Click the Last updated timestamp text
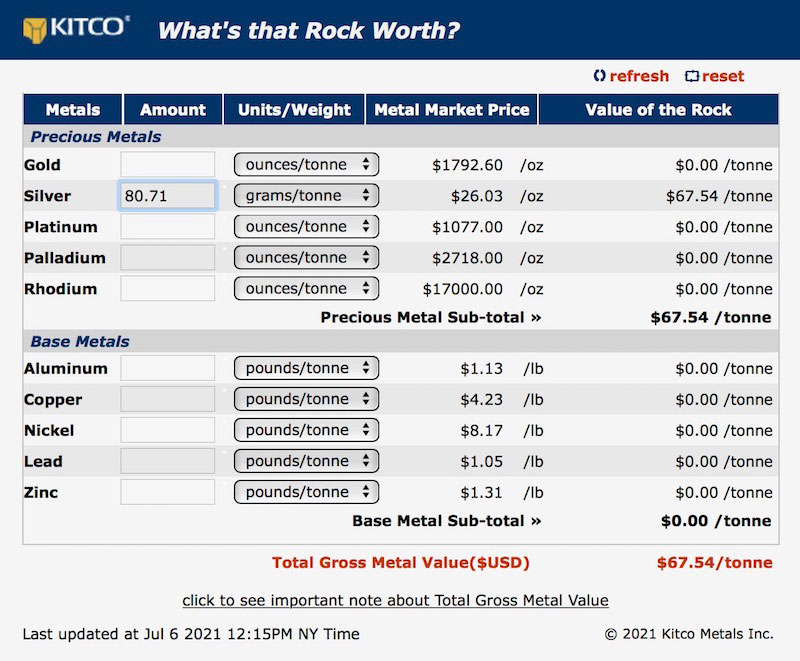The image size is (800, 661). 191,634
